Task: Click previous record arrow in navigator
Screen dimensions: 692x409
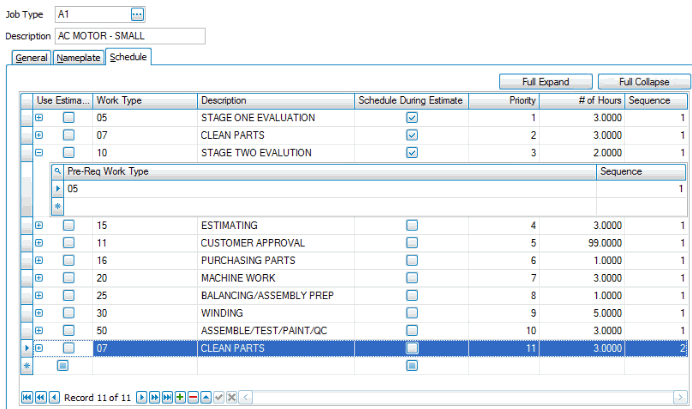Action: (52, 398)
